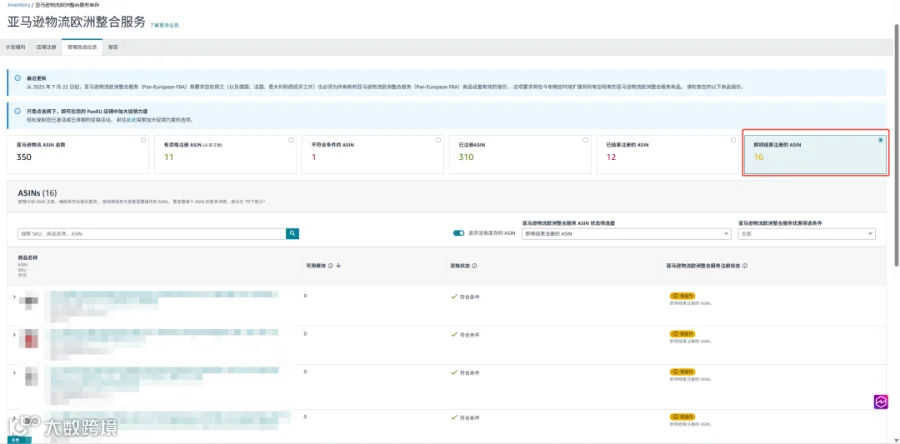Click the inline link in the PanEU promotion banner
This screenshot has height=444, width=900.
pos(129,120)
